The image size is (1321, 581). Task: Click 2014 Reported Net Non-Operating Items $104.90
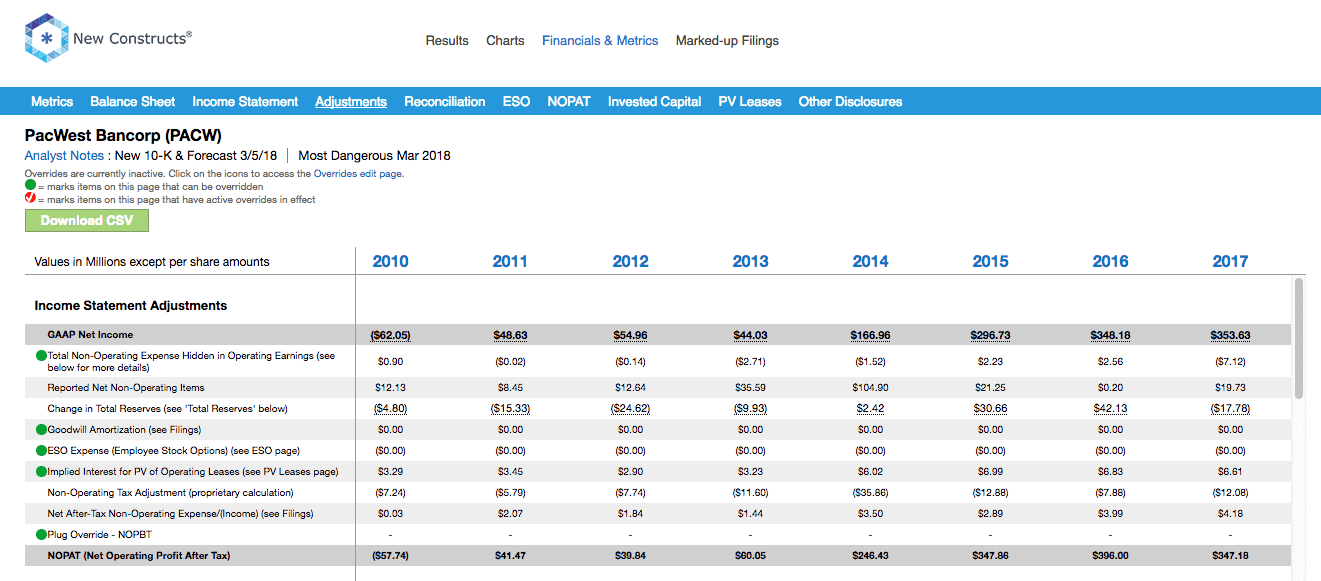870,387
